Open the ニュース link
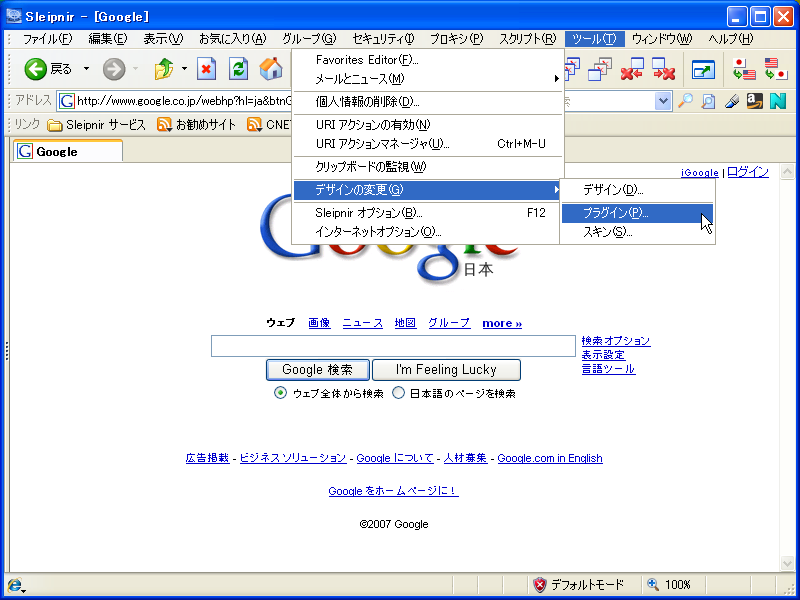Viewport: 800px width, 600px height. pos(363,323)
